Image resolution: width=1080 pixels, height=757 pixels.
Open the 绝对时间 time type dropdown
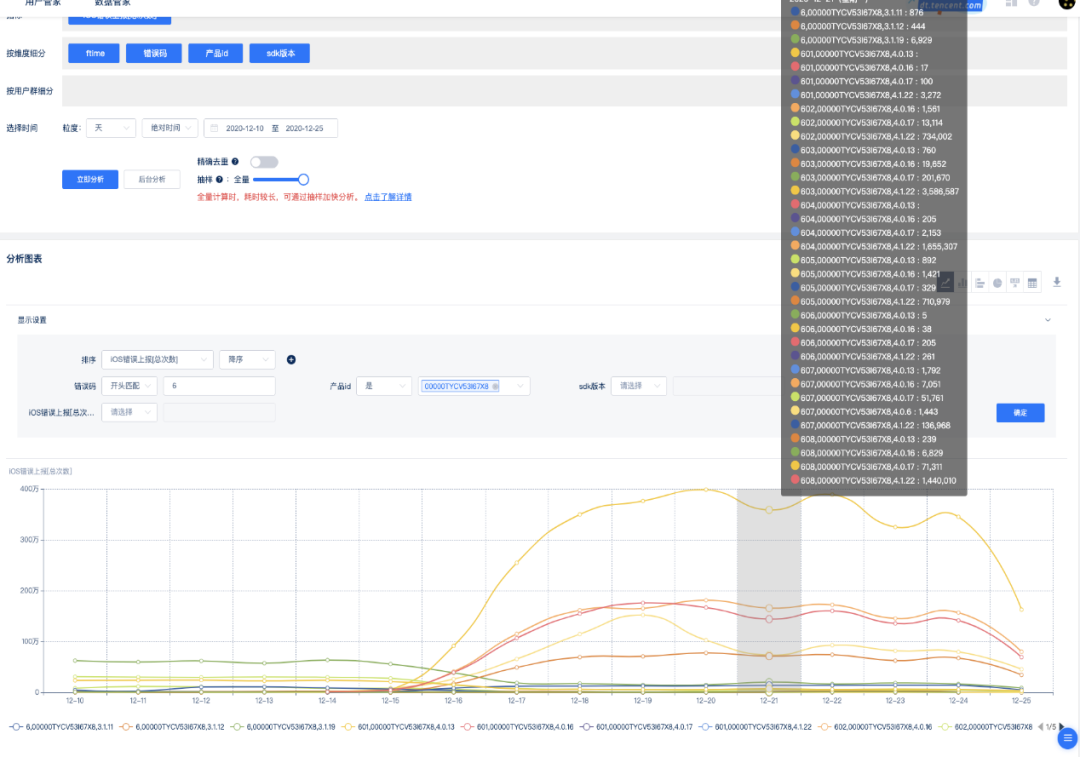(170, 128)
